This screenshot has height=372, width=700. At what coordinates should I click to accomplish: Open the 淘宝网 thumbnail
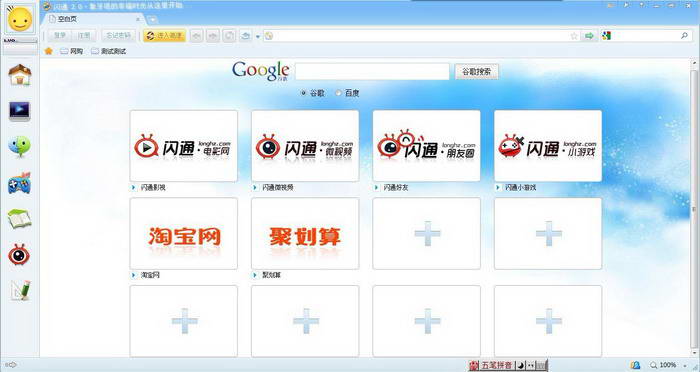tap(183, 234)
